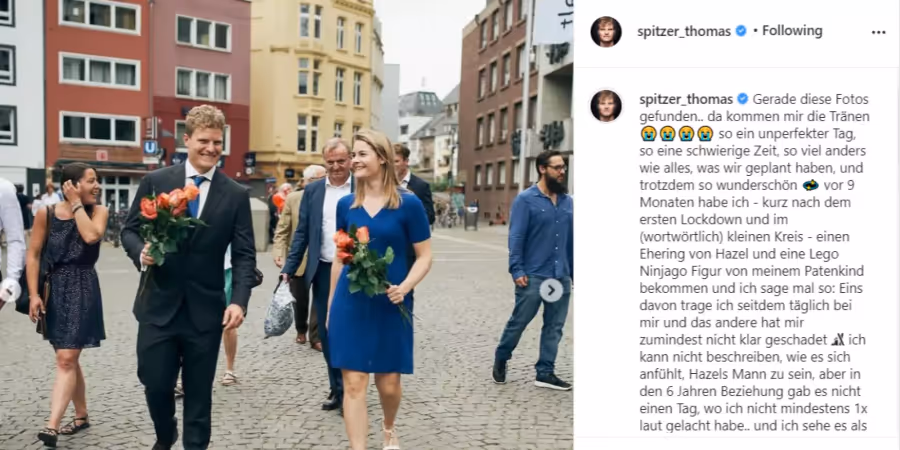Toggle the Following button

point(792,31)
